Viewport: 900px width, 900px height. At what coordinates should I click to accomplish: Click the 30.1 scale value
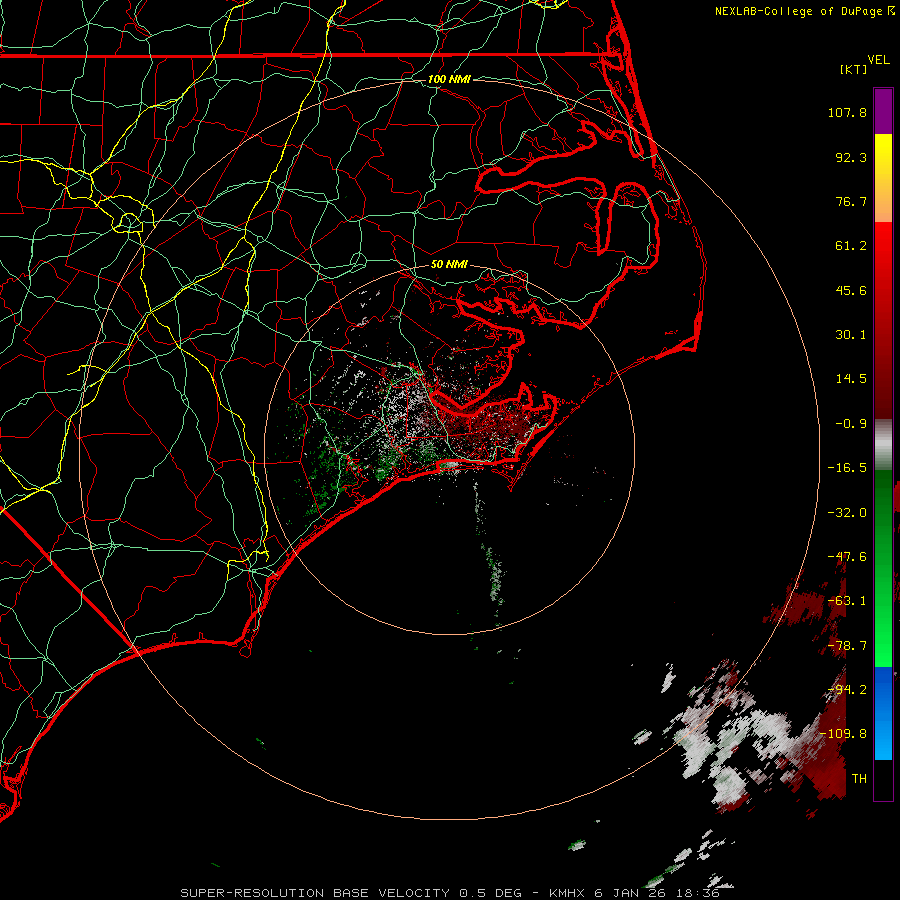point(851,335)
